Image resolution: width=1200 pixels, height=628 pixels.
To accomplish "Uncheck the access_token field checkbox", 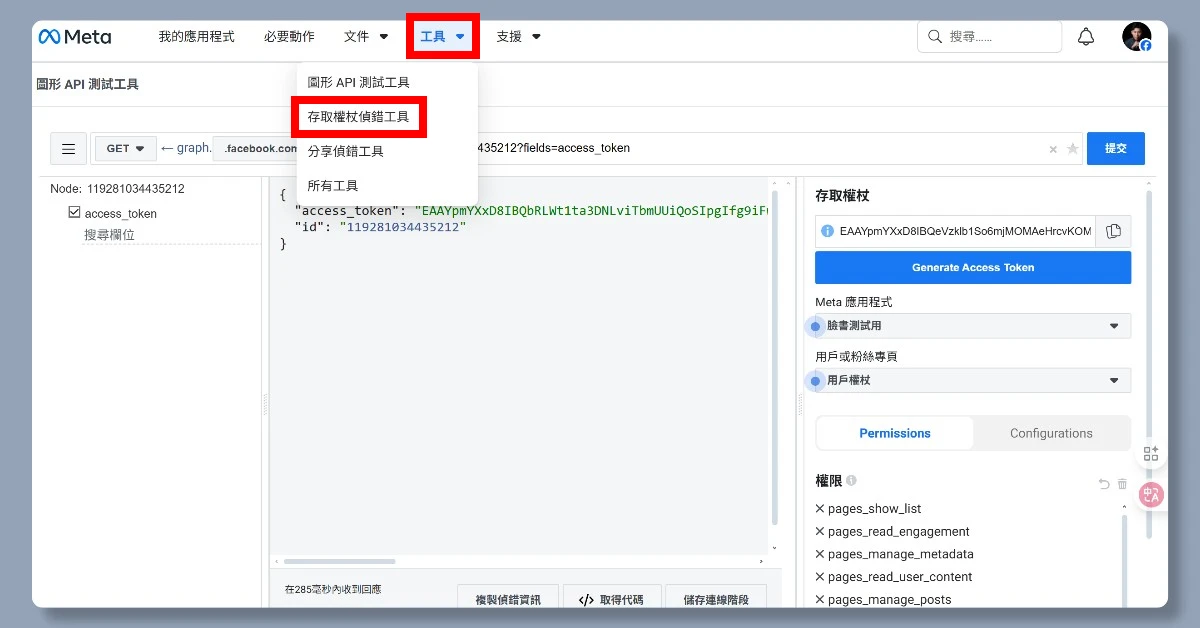I will [x=74, y=213].
